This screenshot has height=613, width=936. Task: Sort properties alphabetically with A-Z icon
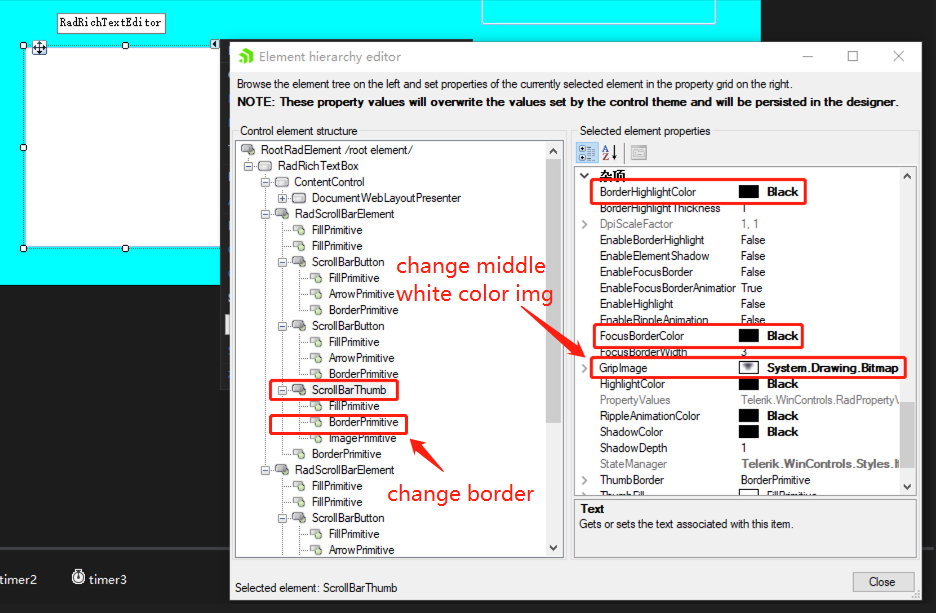tap(609, 153)
